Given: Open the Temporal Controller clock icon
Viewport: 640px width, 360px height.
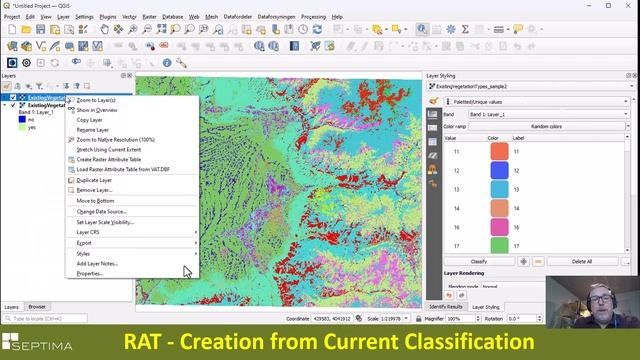Looking at the screenshot, I should tap(303, 29).
